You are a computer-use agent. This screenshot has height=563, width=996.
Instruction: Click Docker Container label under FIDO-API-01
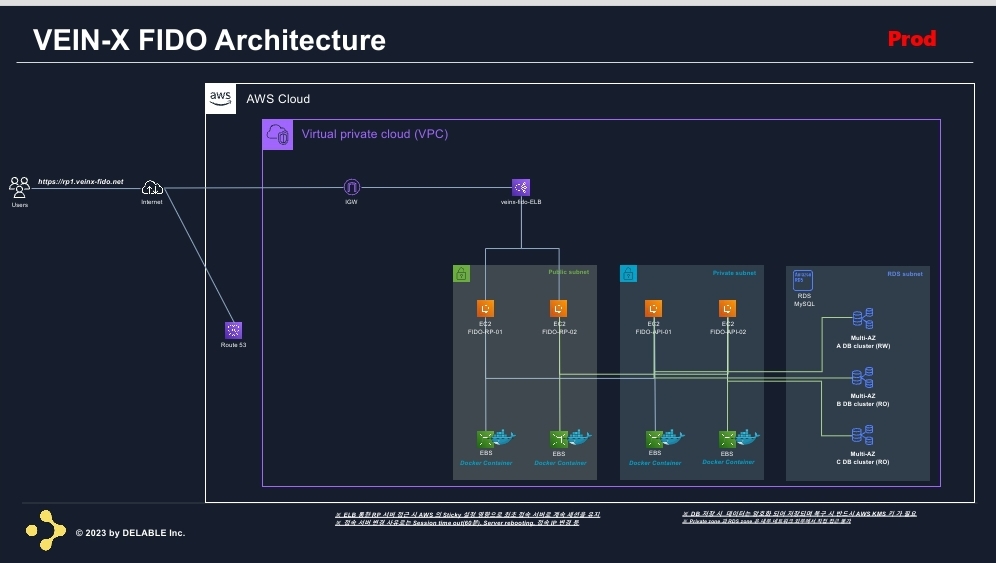[655, 463]
